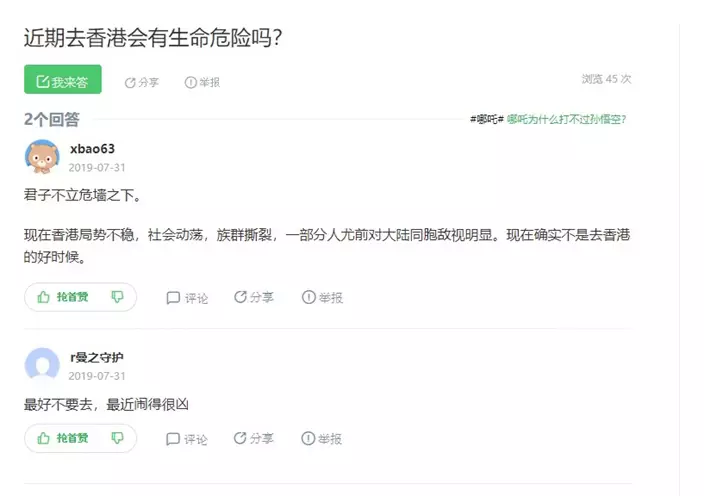
Task: Open the r曼之守护 username profile link
Action: click(x=97, y=357)
